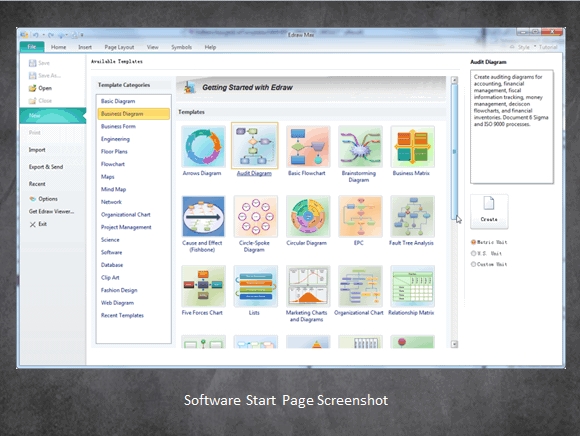Show the Recent Templates category
This screenshot has width=580, height=436.
click(x=122, y=315)
